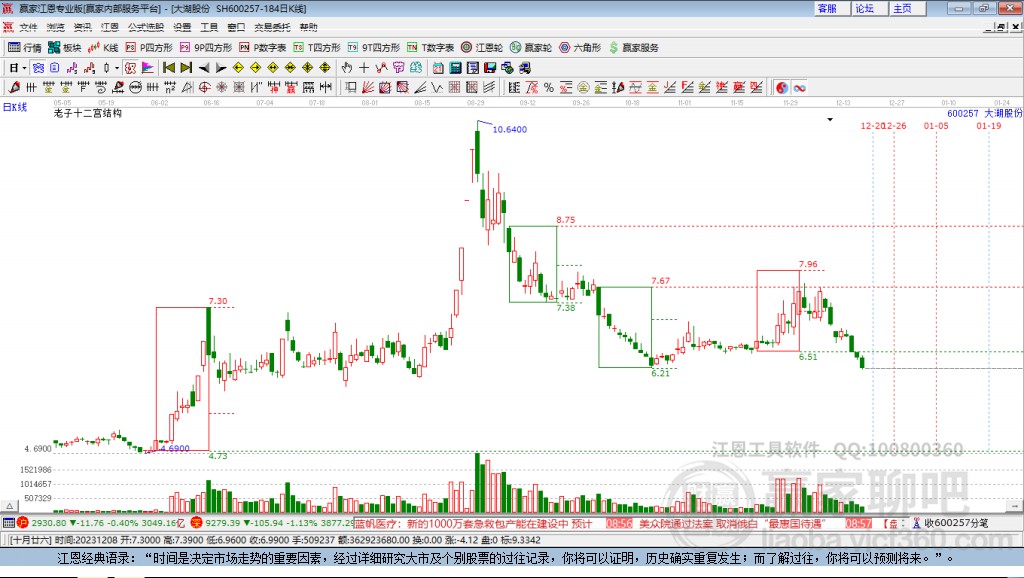Image resolution: width=1024 pixels, height=578 pixels.
Task: Open the 板块 sector view
Action: click(64, 48)
